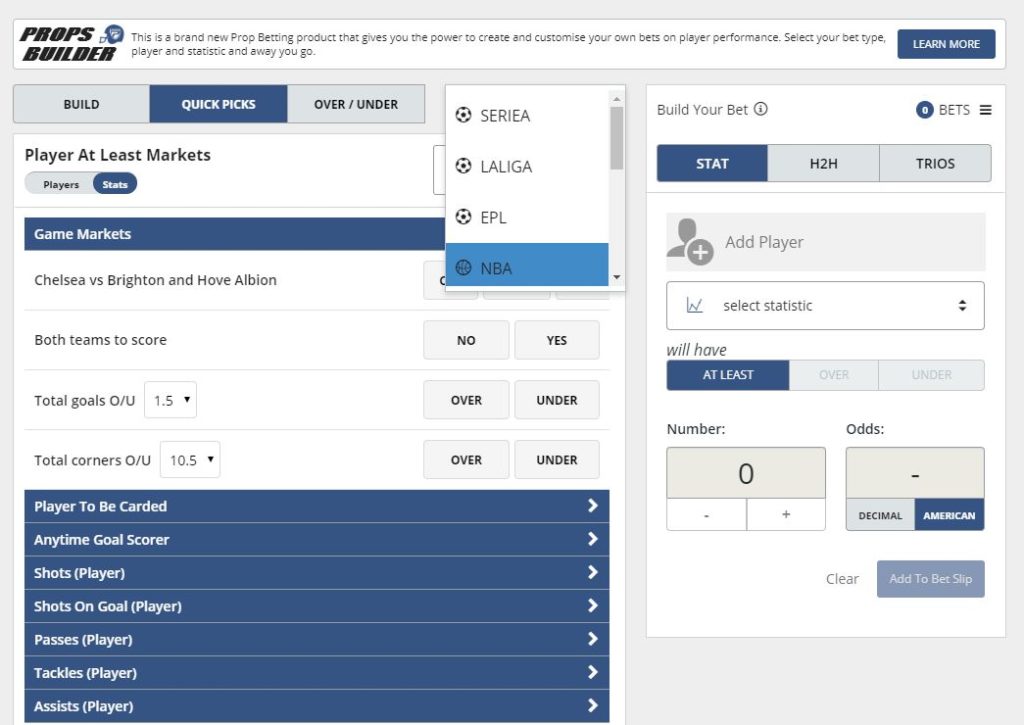Click the Clear link
The width and height of the screenshot is (1024, 725).
pyautogui.click(x=842, y=579)
